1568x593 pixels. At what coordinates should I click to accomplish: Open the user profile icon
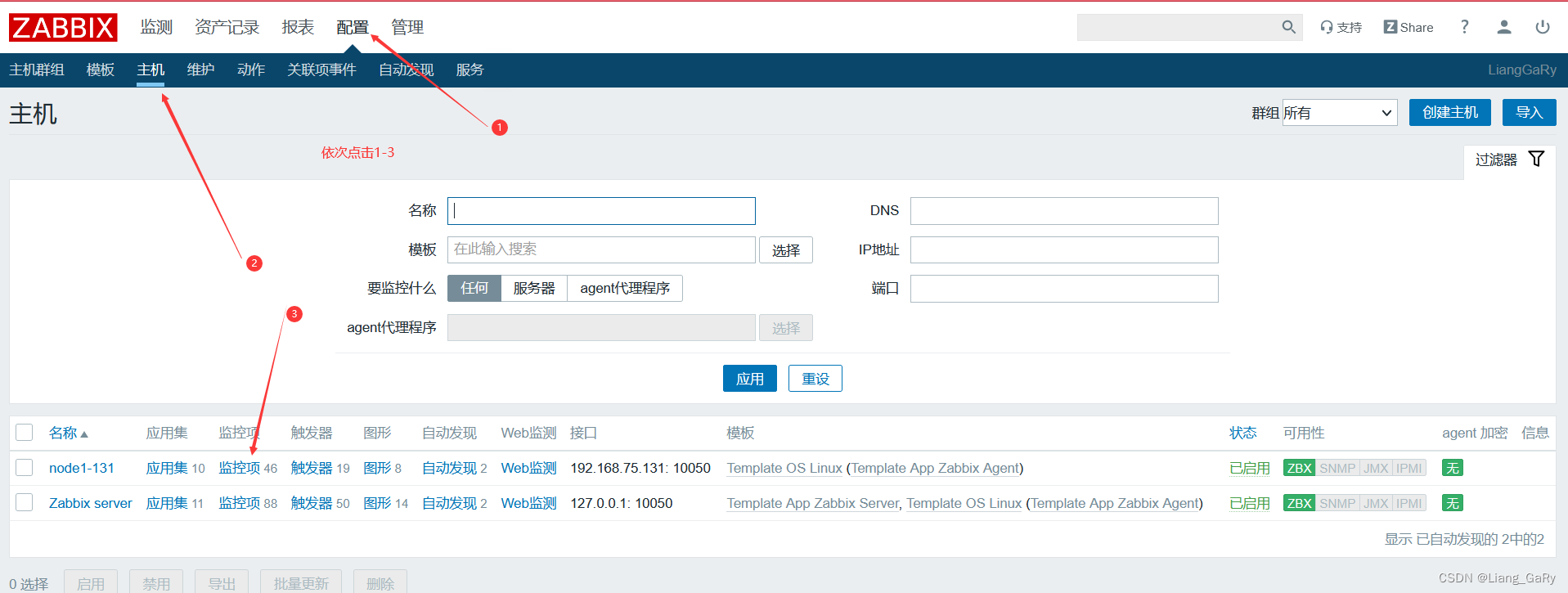tap(1503, 27)
